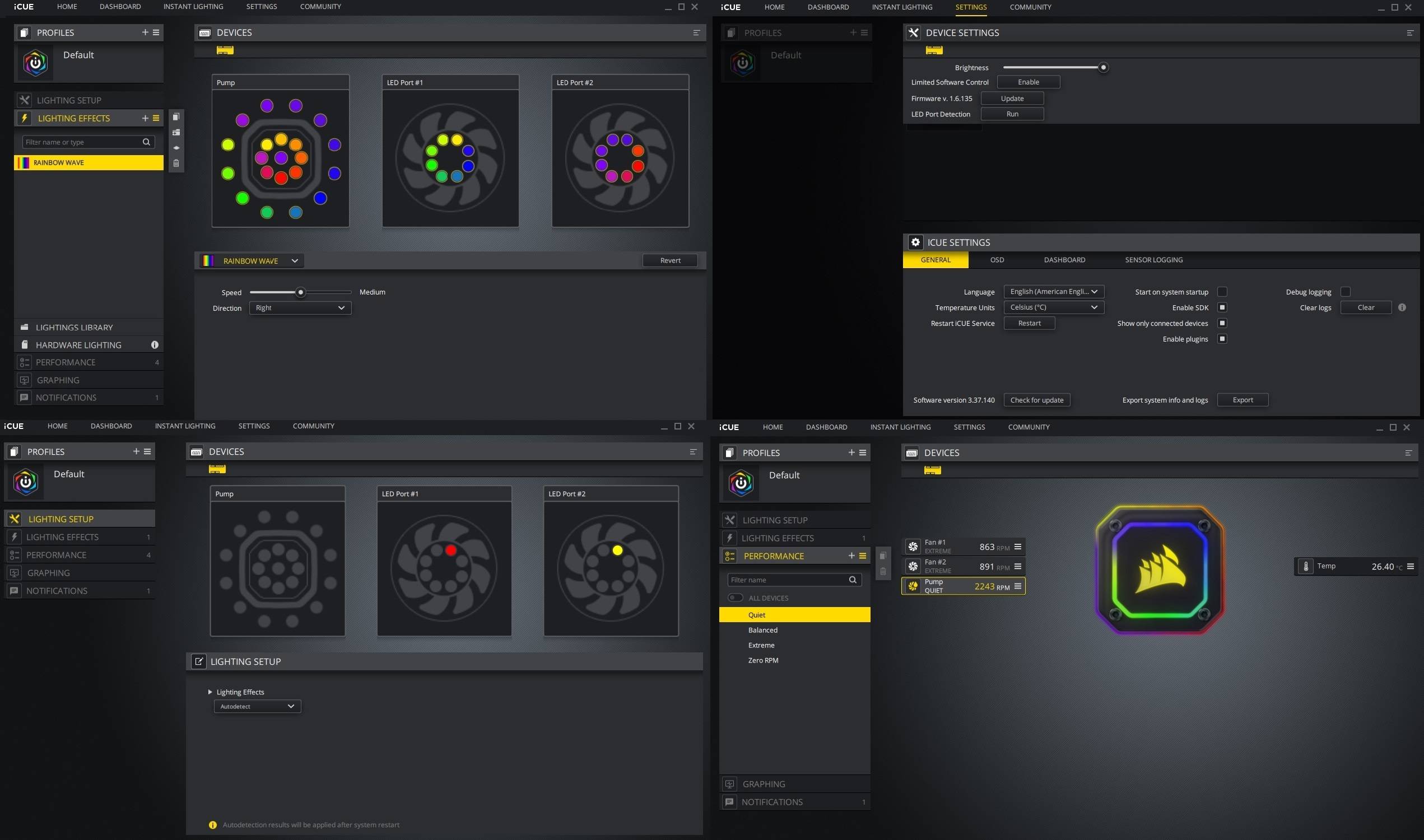The height and width of the screenshot is (840, 1424).
Task: Open Instant Lighting in bottom-left window
Action: point(185,426)
